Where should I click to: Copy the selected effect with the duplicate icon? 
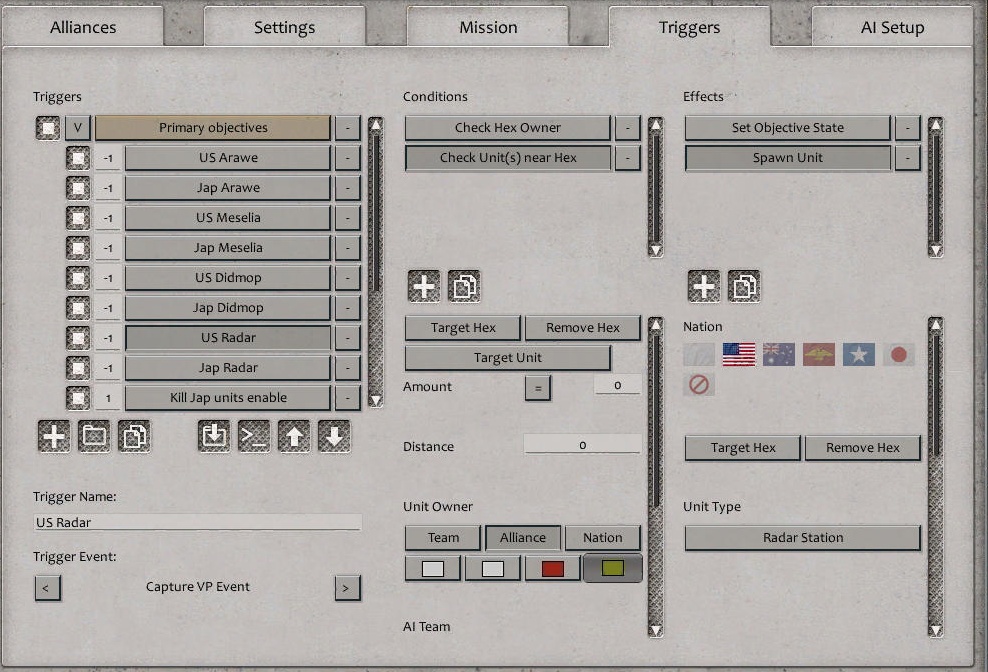pos(744,287)
